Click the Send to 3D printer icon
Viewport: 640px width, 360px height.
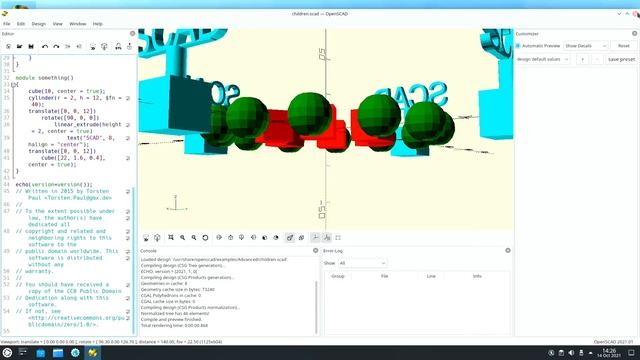pyautogui.click(x=129, y=47)
